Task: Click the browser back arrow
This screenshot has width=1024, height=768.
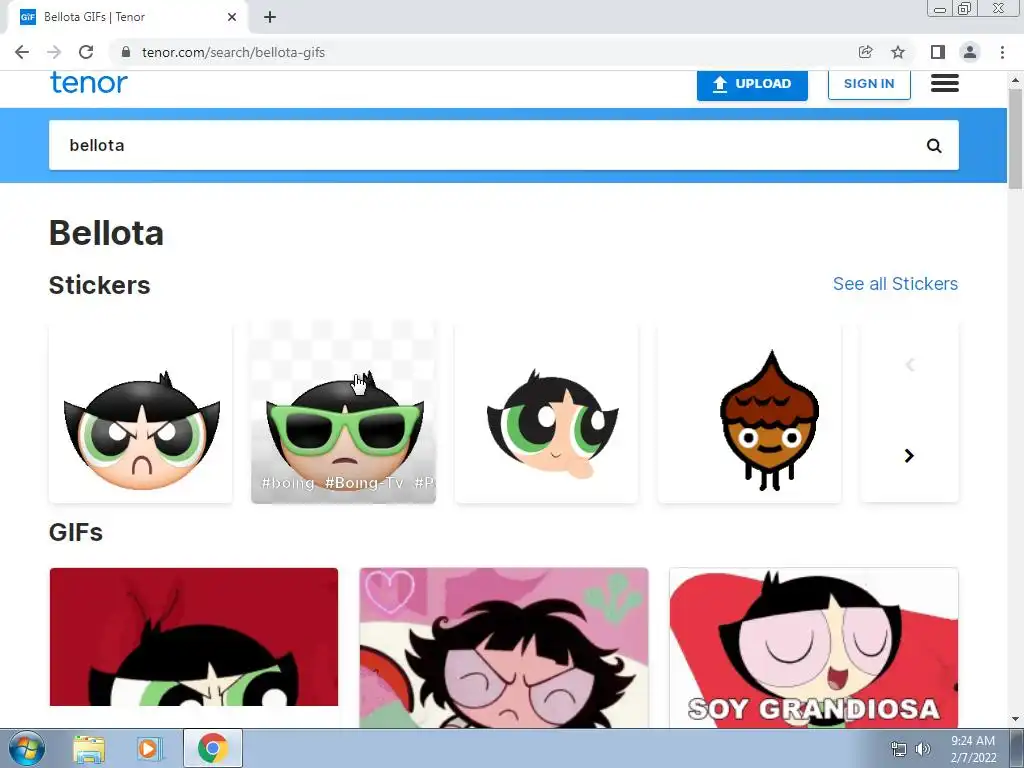Action: (22, 52)
